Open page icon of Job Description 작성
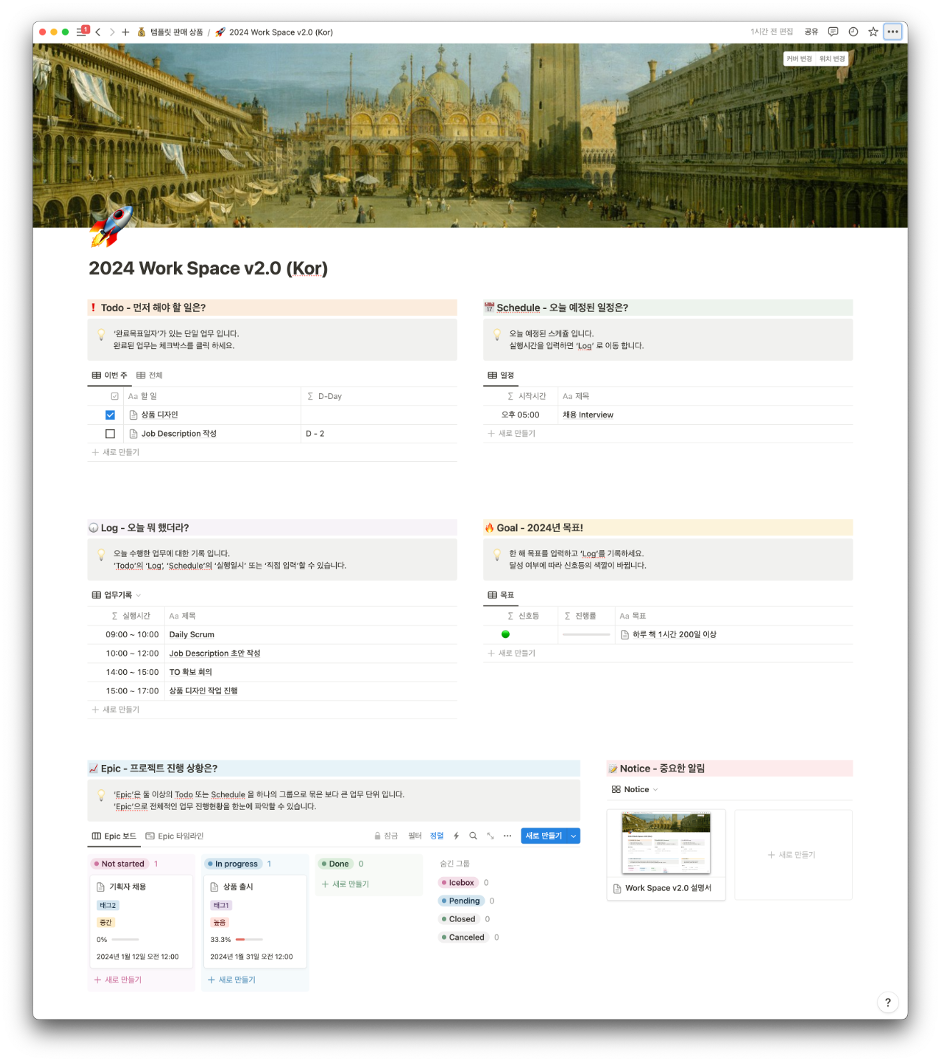This screenshot has height=1064, width=941. (x=134, y=434)
